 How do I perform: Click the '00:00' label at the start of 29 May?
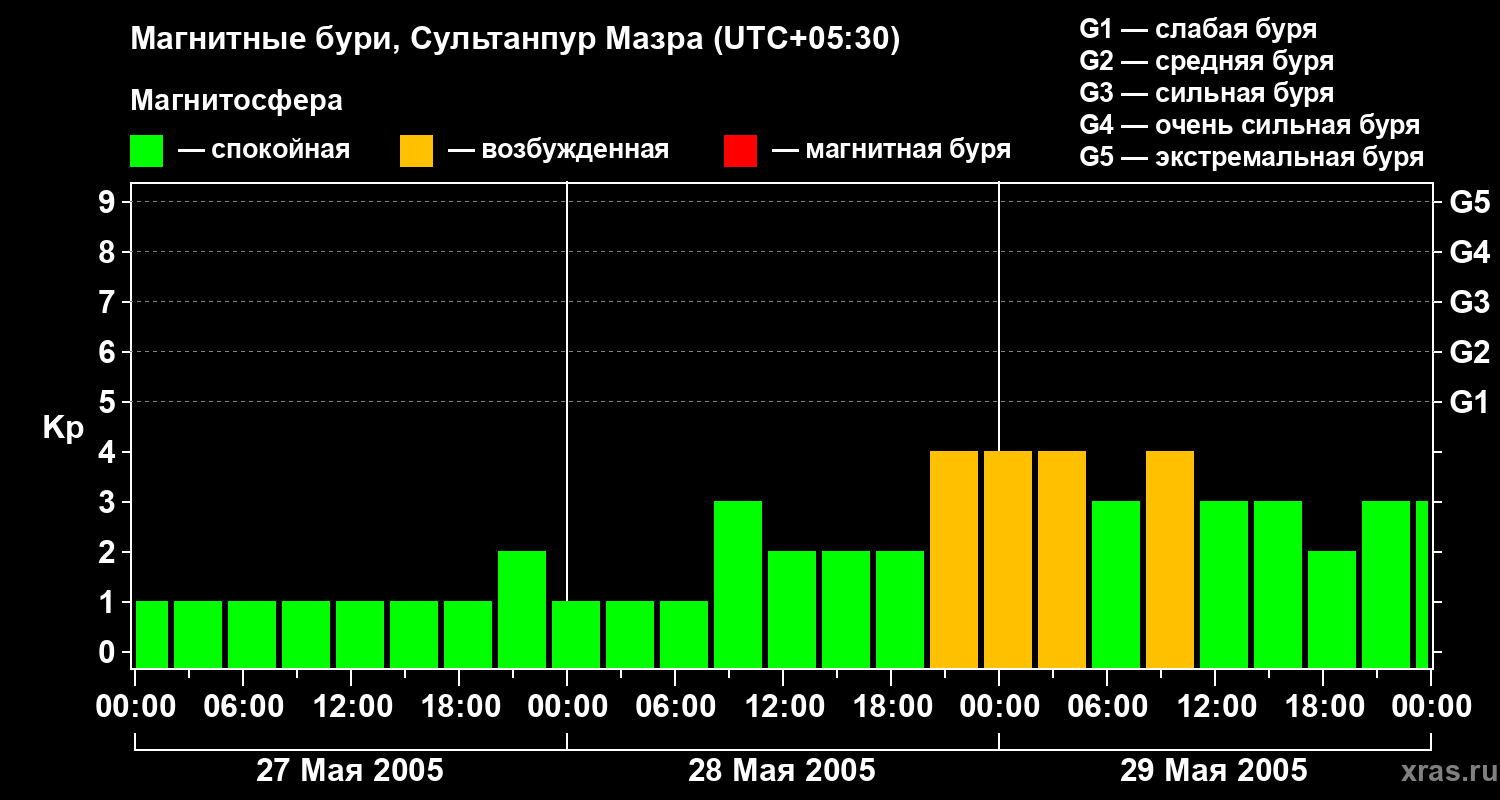click(999, 707)
